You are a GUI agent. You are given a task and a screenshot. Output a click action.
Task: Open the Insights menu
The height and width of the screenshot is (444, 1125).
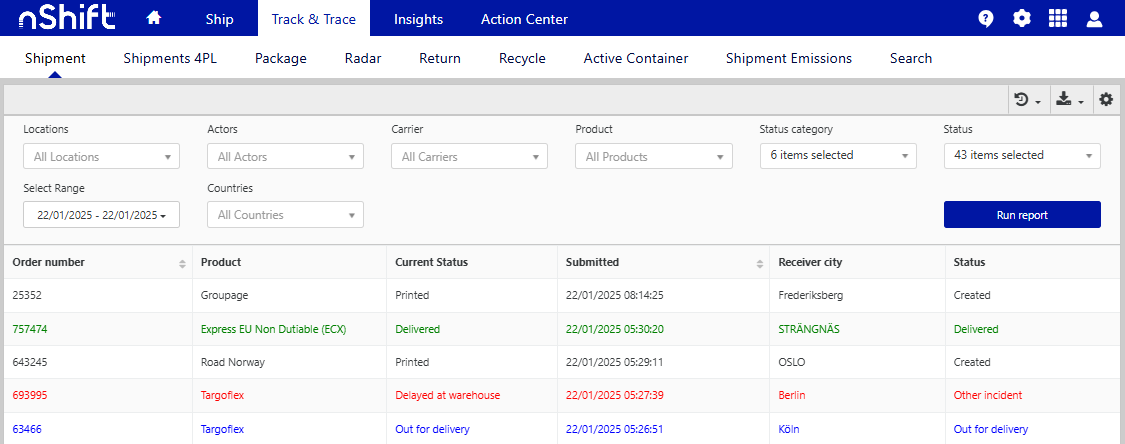pos(418,19)
